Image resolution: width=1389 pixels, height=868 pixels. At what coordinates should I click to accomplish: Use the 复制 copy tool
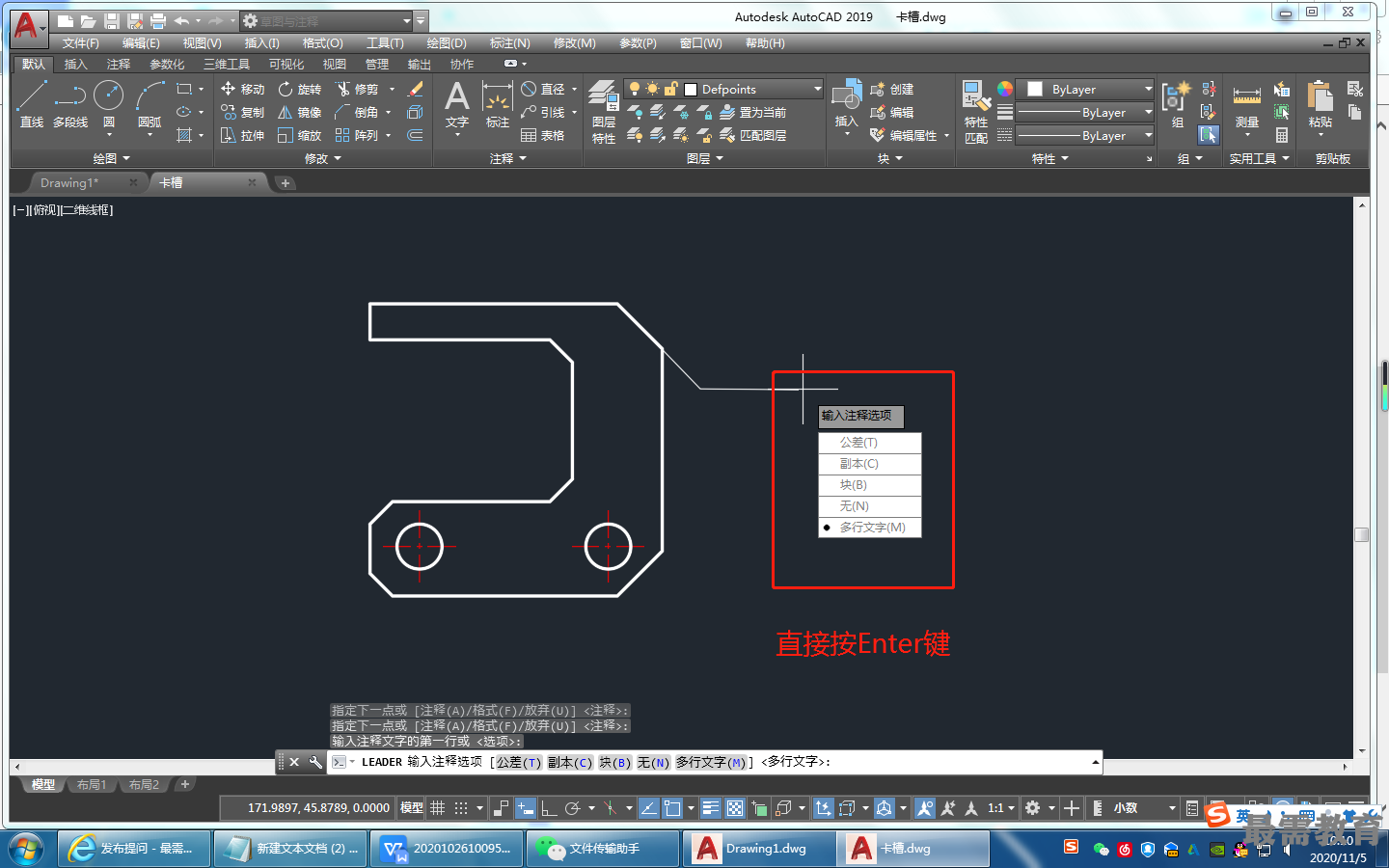pyautogui.click(x=242, y=112)
